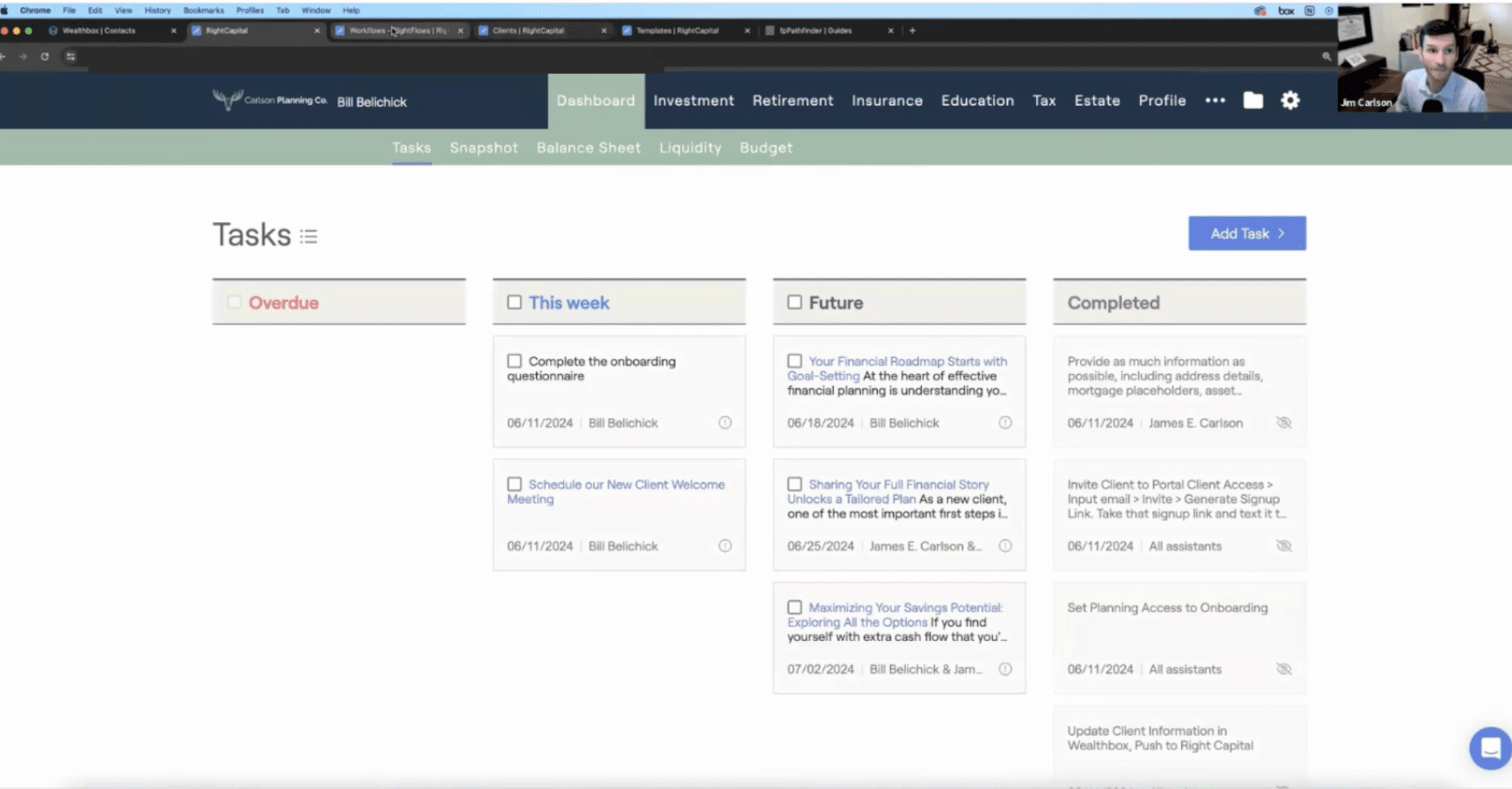Toggle the Overdue task checkbox
Screen dimensions: 1512x789
tap(233, 302)
